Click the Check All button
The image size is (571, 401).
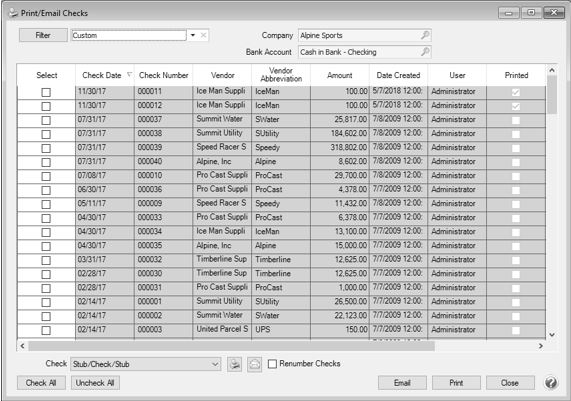click(x=41, y=383)
